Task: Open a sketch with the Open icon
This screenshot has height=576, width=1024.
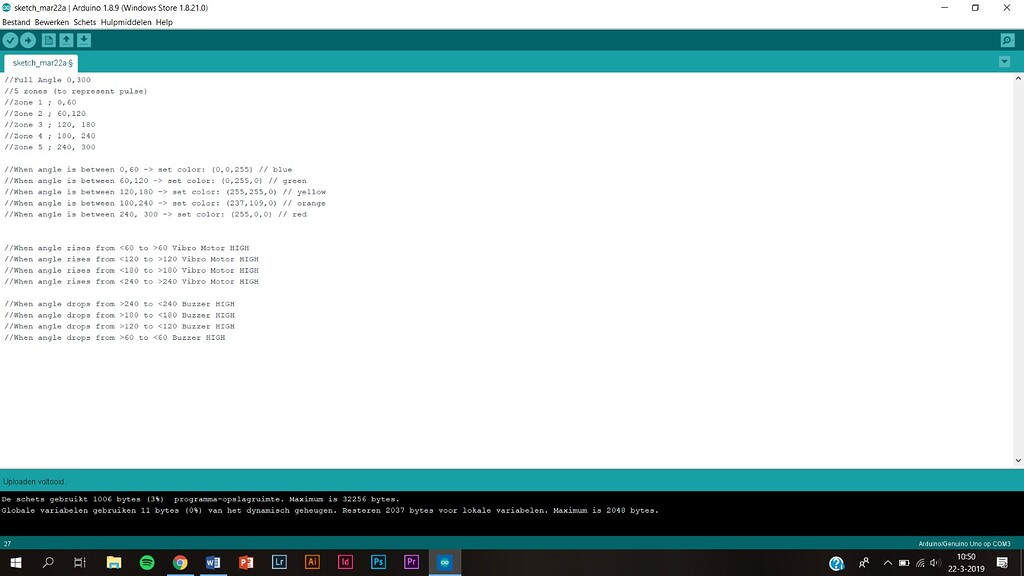Action: pyautogui.click(x=66, y=40)
